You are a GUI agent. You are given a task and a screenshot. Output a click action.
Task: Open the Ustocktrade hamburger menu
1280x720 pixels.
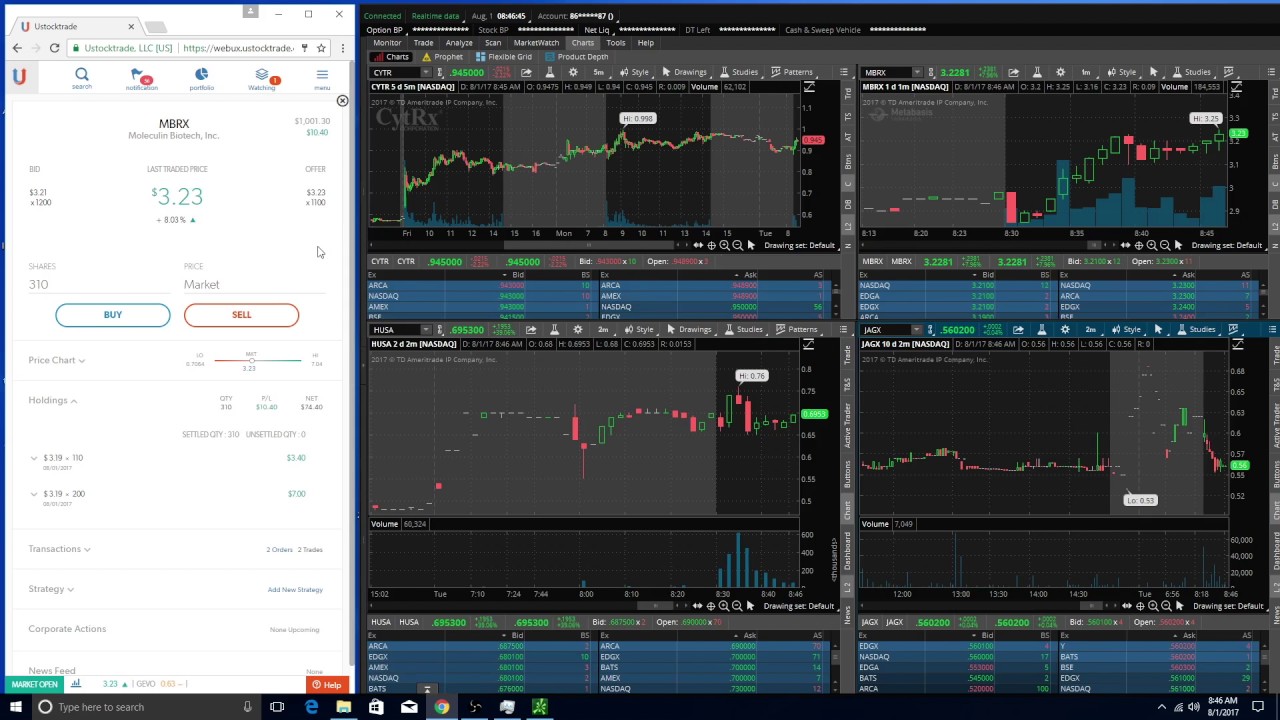322,77
